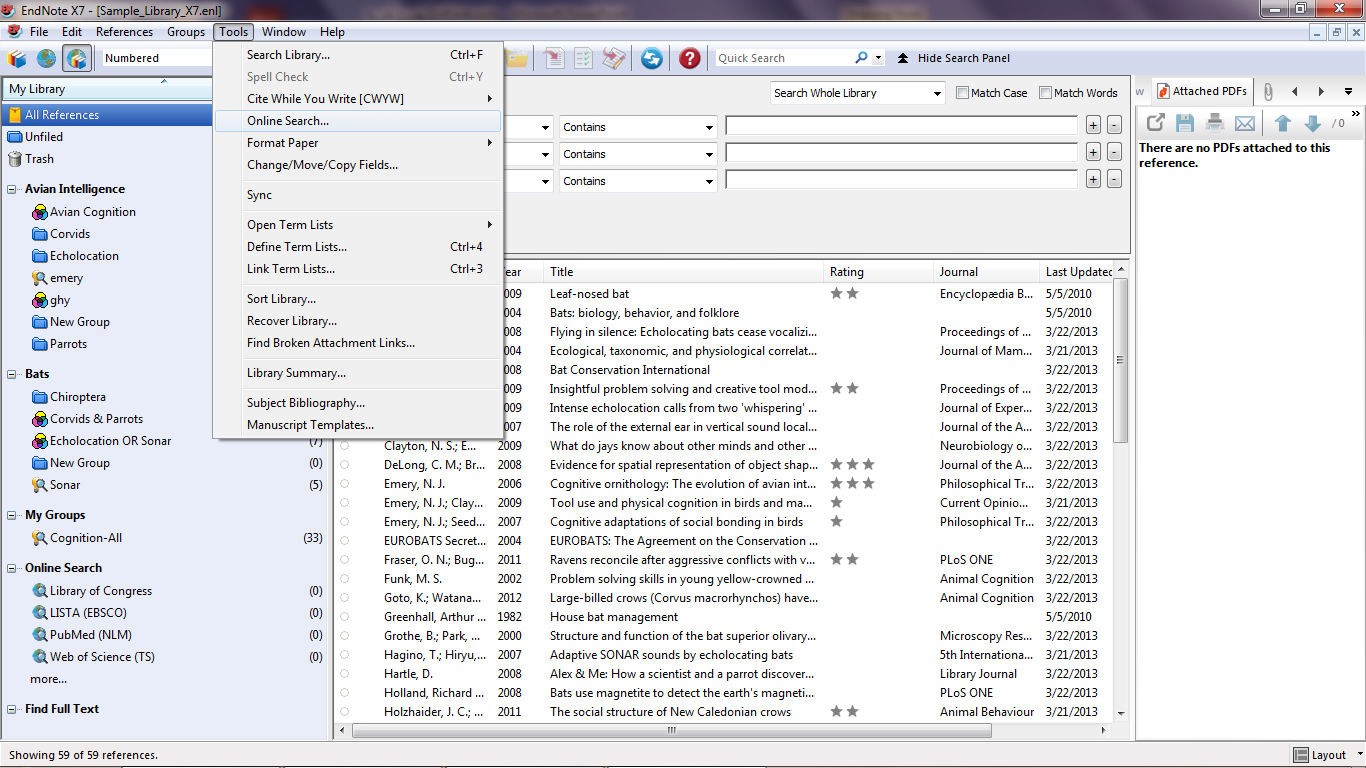Click the Return to Word Processor icon
The width and height of the screenshot is (1366, 768).
(x=614, y=58)
